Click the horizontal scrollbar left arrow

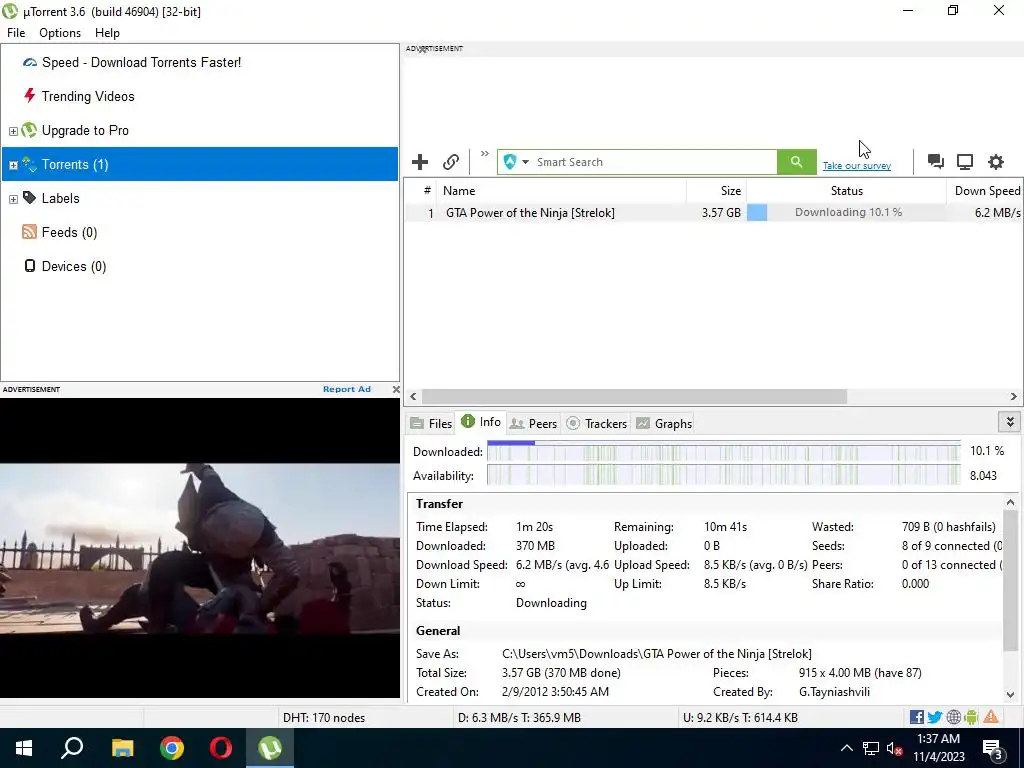[x=413, y=396]
